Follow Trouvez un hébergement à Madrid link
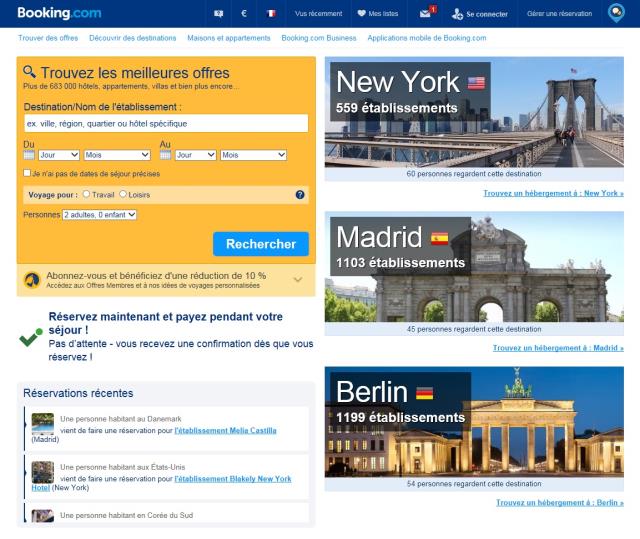640x539 pixels. pyautogui.click(x=558, y=348)
